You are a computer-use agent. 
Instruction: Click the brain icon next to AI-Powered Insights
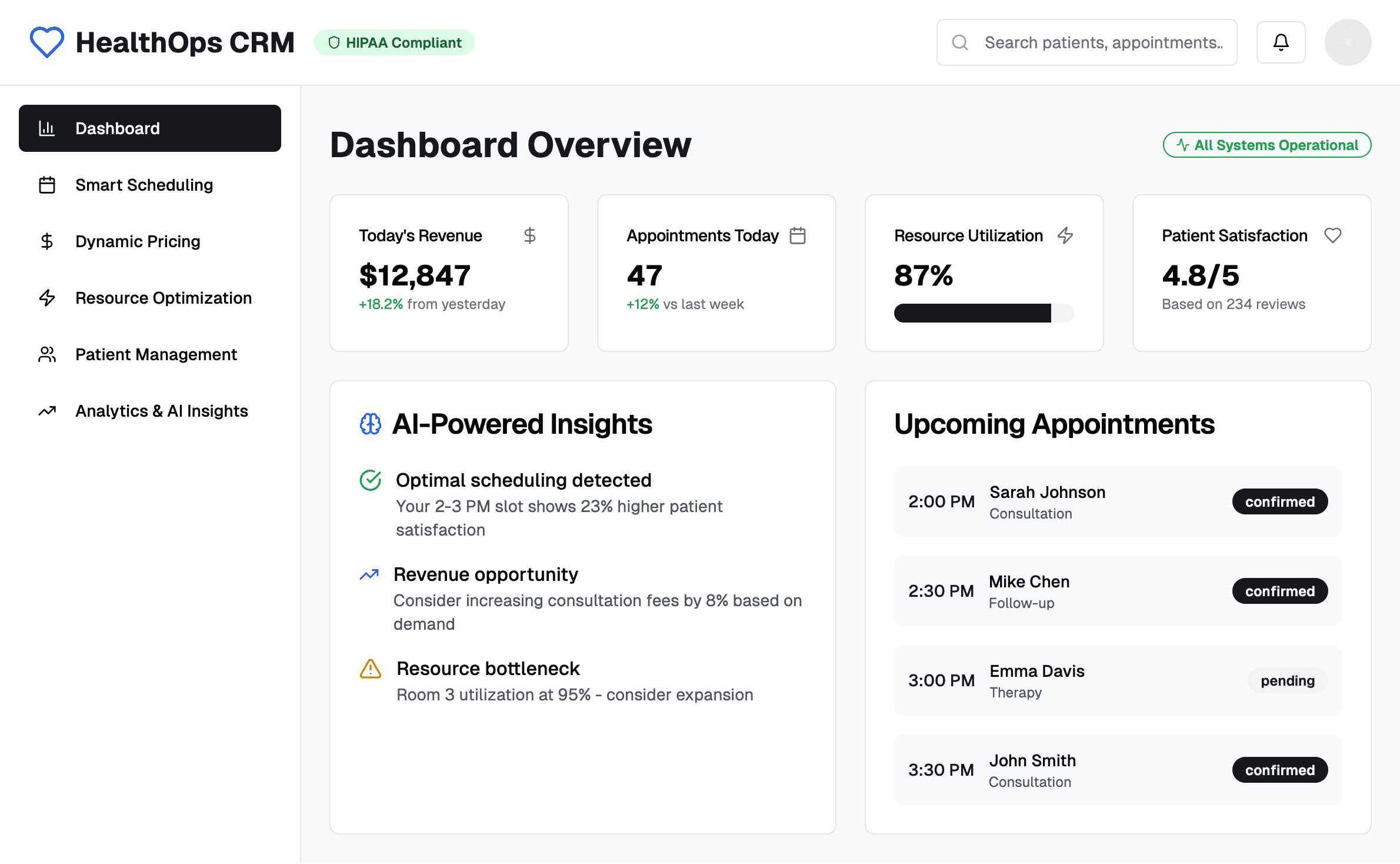pyautogui.click(x=370, y=423)
